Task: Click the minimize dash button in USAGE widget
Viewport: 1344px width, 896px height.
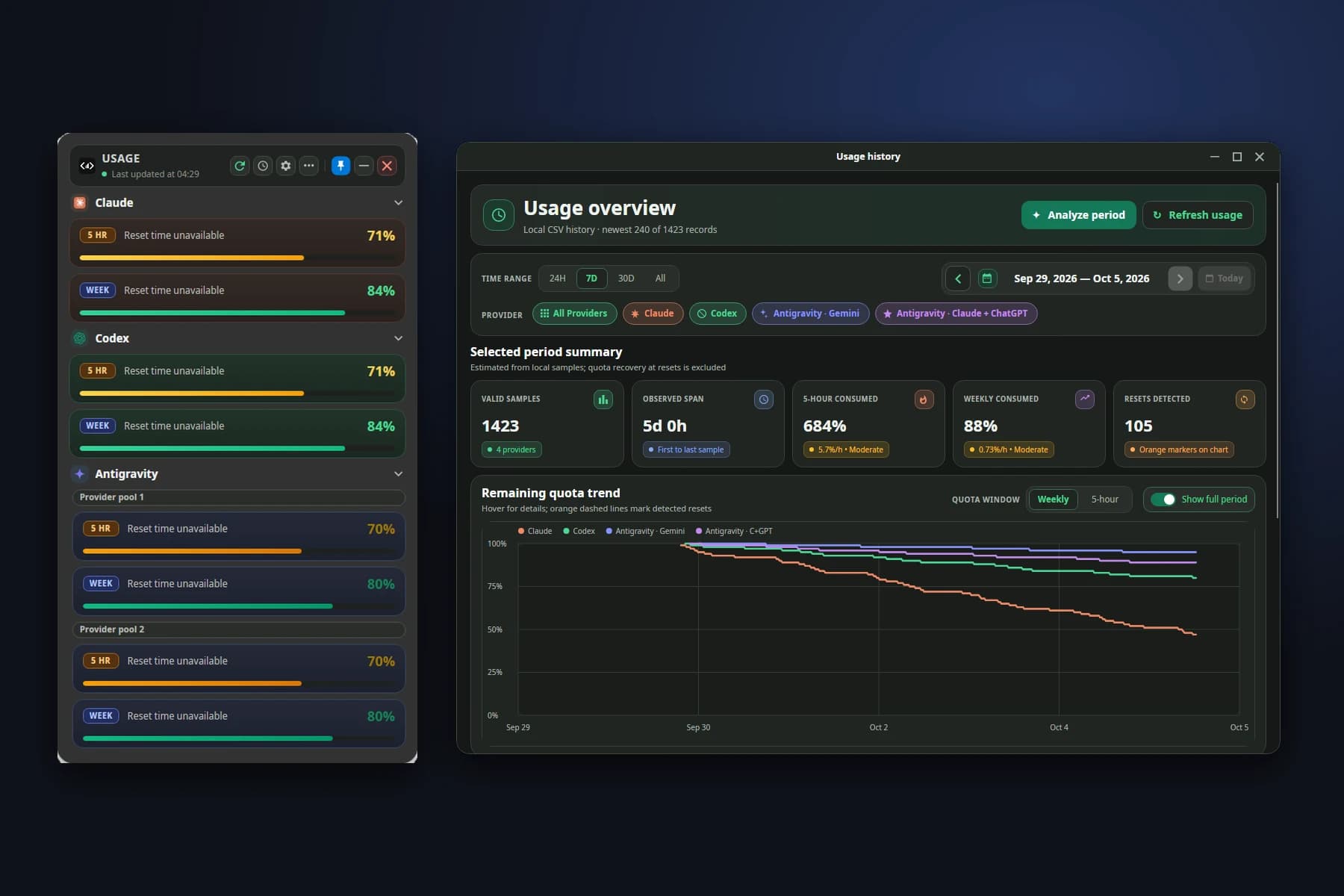Action: pyautogui.click(x=364, y=166)
